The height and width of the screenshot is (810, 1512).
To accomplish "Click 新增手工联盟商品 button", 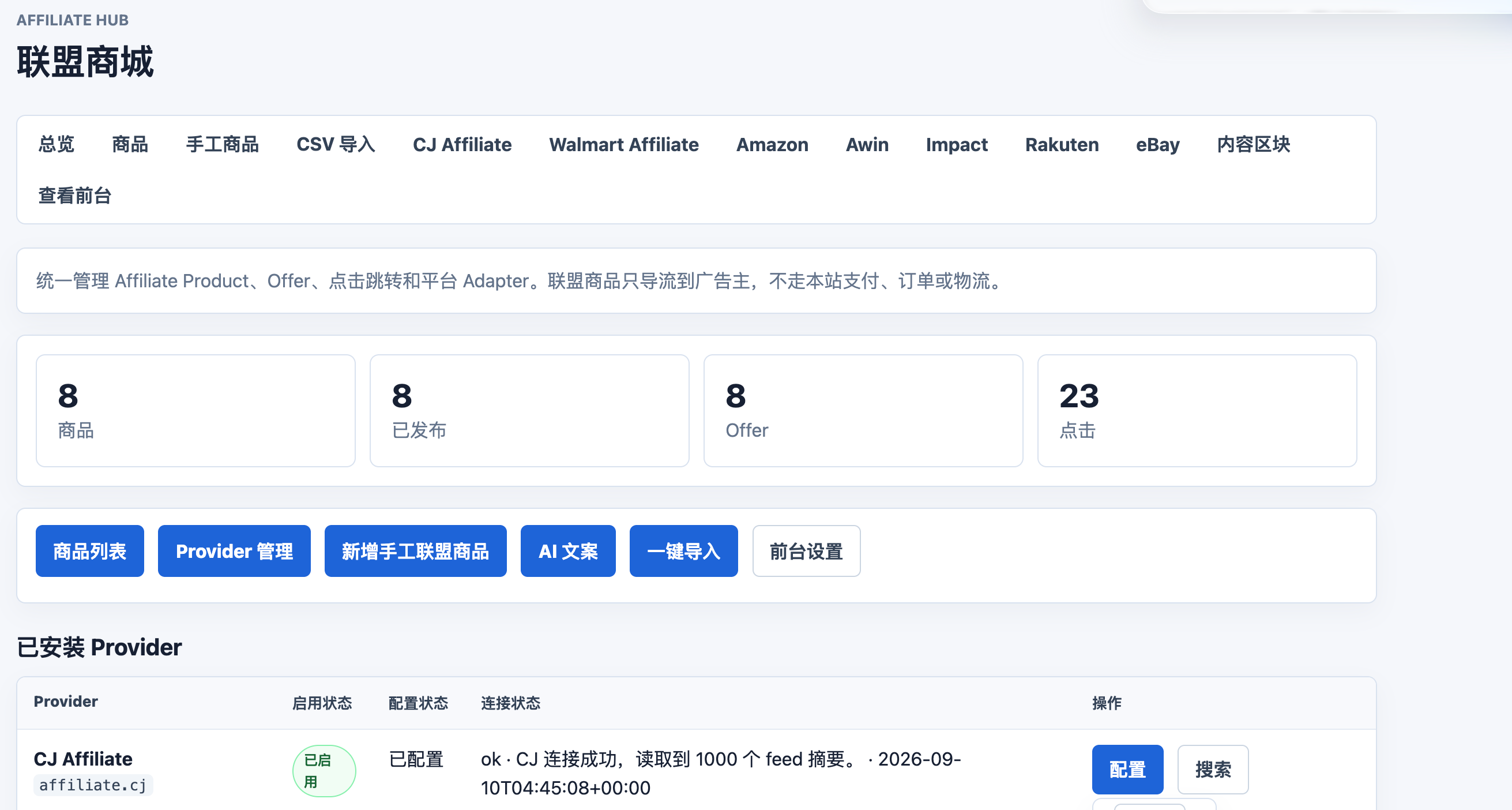I will pos(416,551).
